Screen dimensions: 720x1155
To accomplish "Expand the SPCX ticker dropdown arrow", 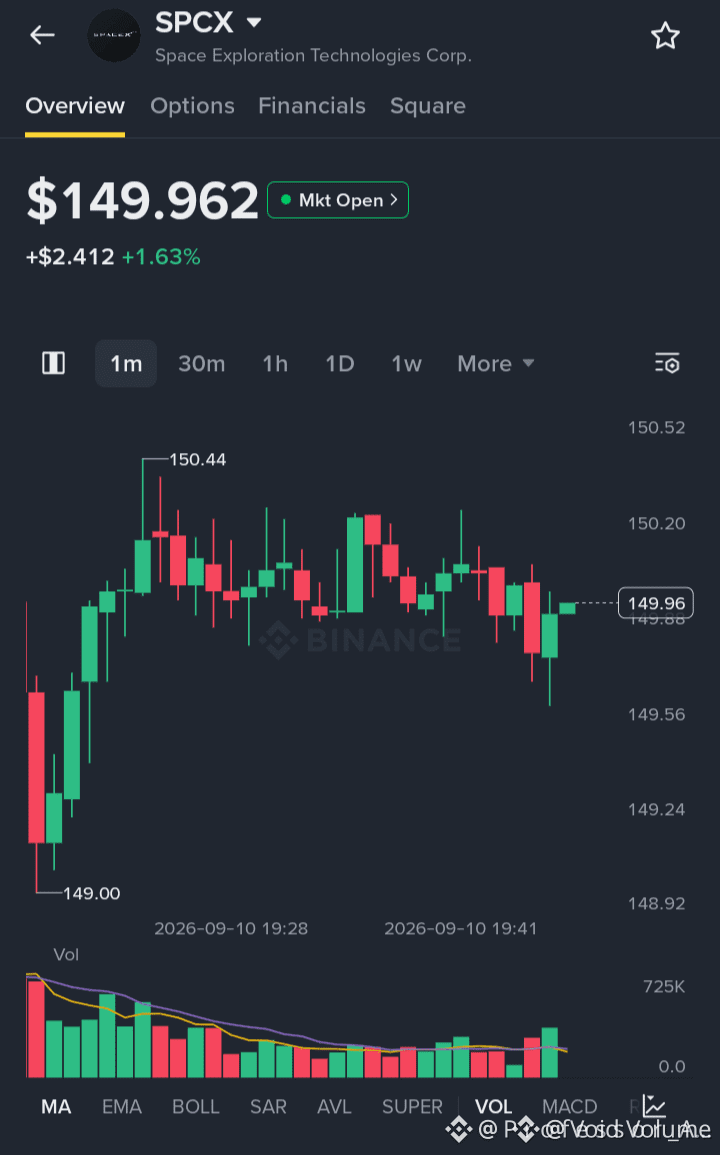I will point(254,23).
